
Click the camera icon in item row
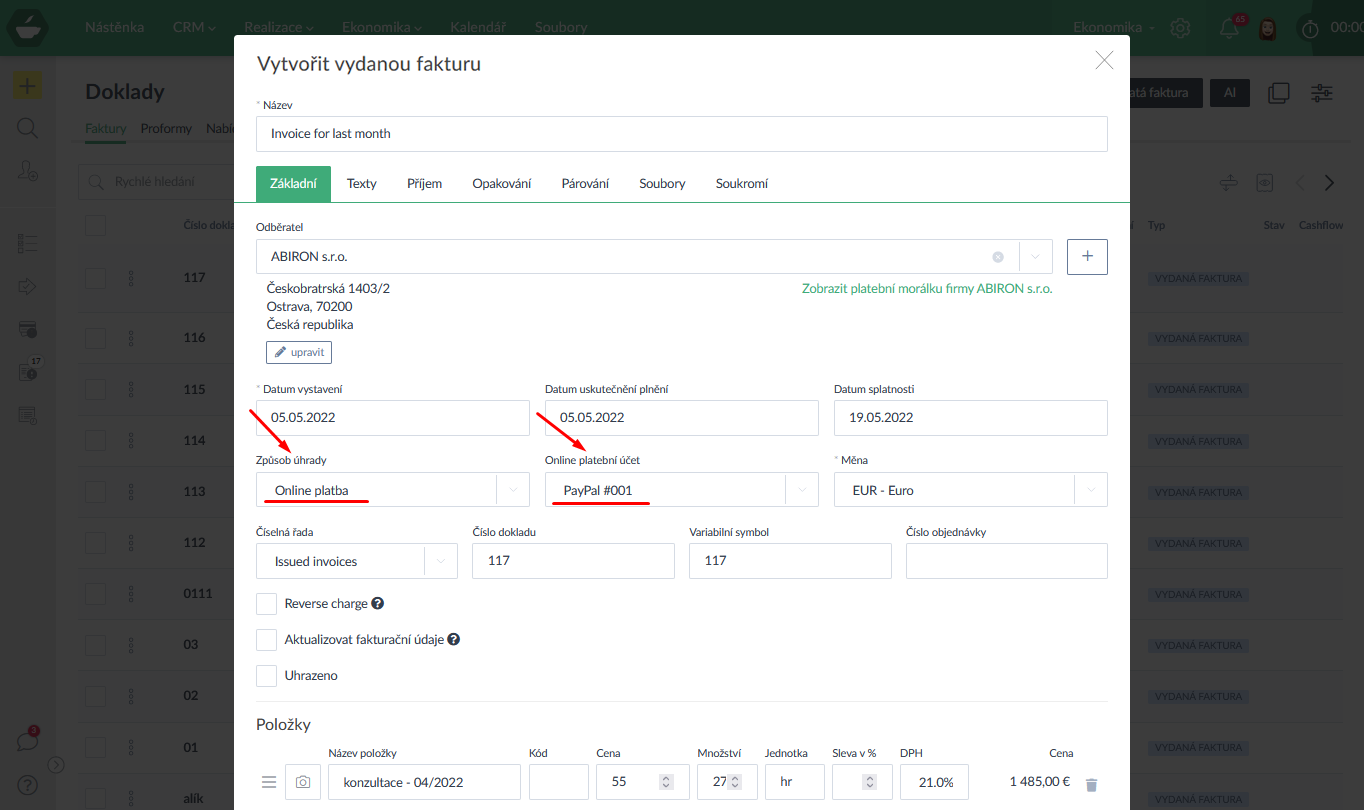tap(303, 782)
